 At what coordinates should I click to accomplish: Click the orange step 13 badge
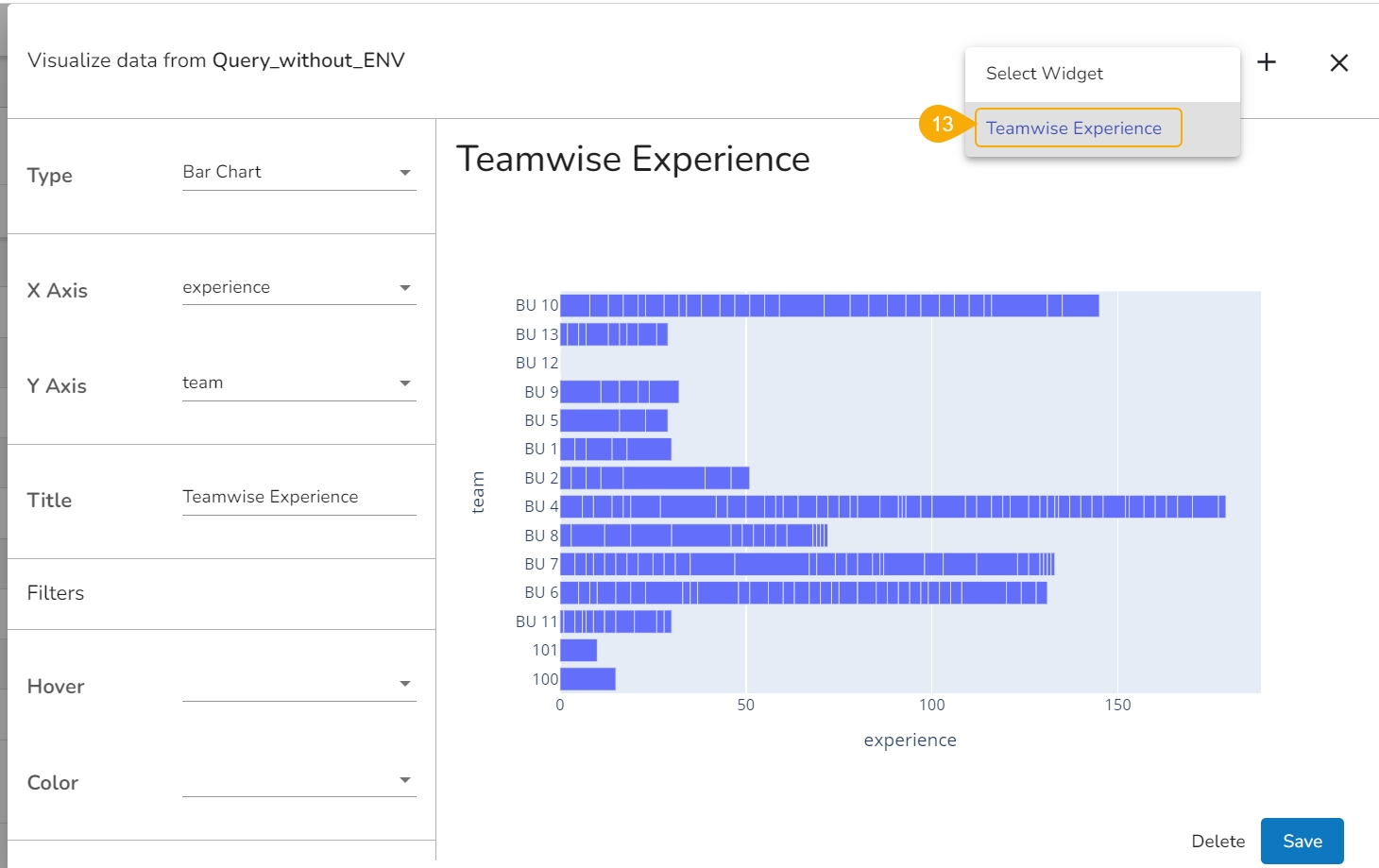click(942, 124)
